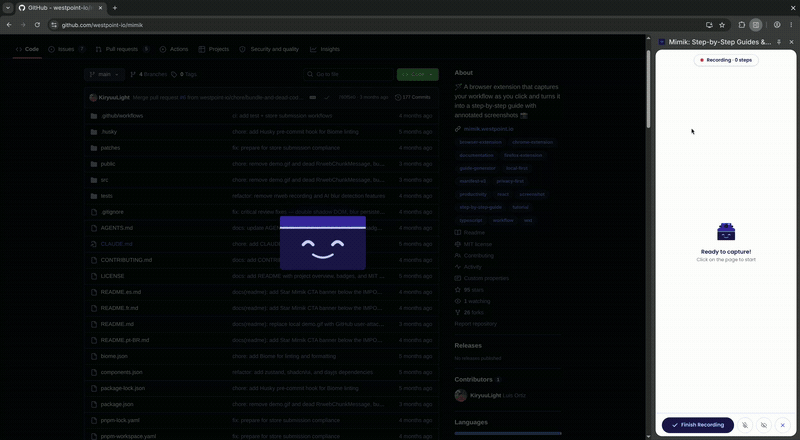This screenshot has height=440, width=800.
Task: Open the Projects tab
Action: tap(214, 49)
